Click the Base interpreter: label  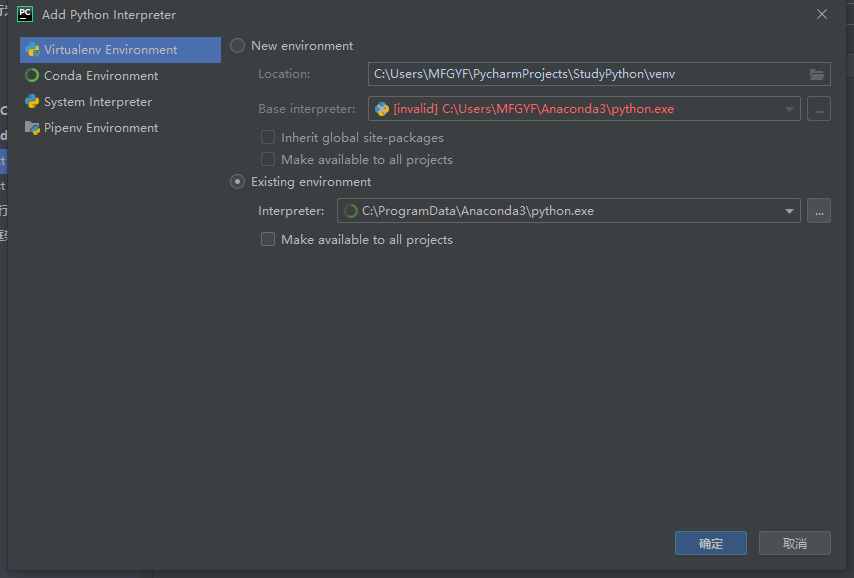307,109
